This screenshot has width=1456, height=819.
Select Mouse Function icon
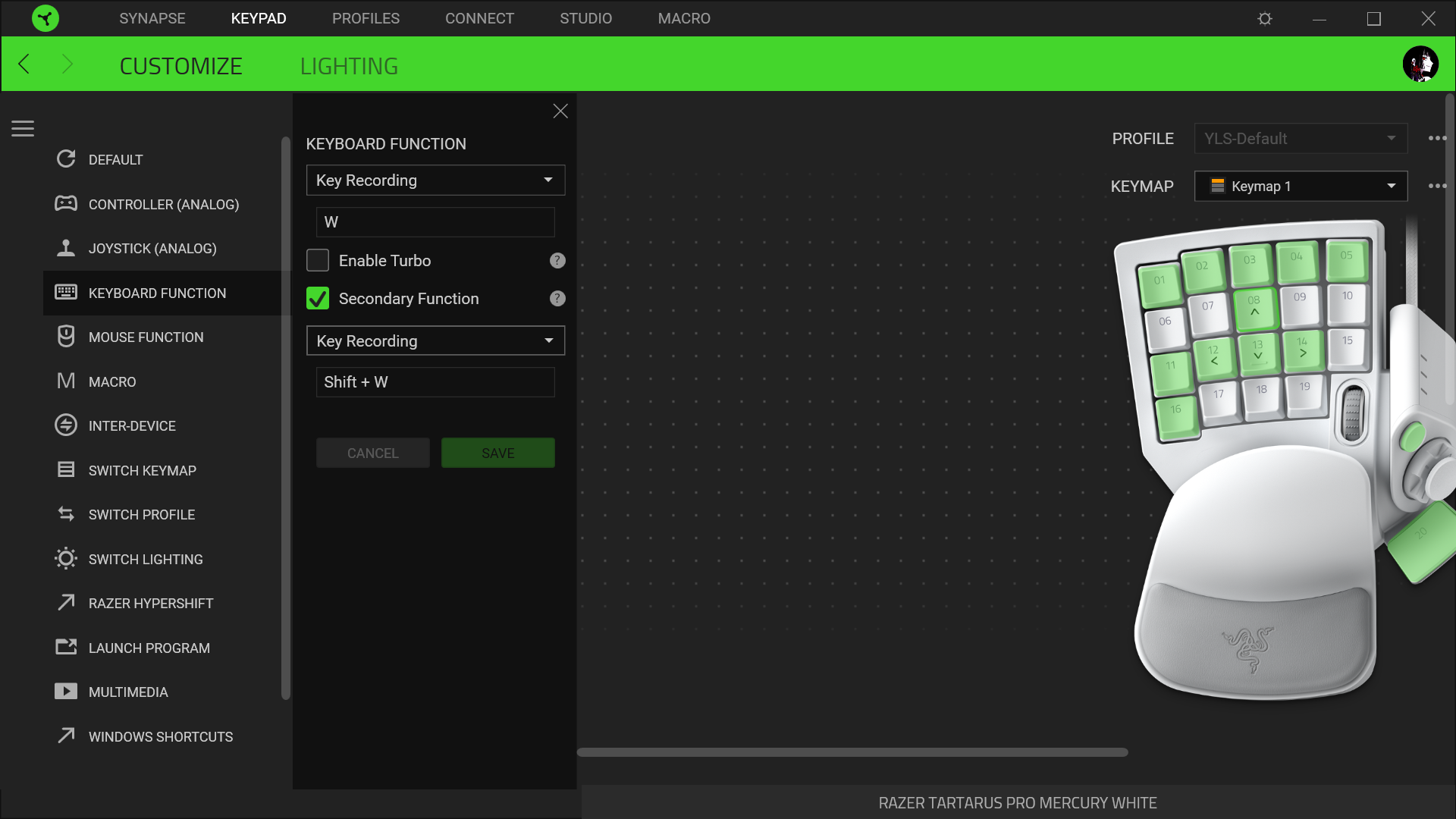[x=66, y=337]
